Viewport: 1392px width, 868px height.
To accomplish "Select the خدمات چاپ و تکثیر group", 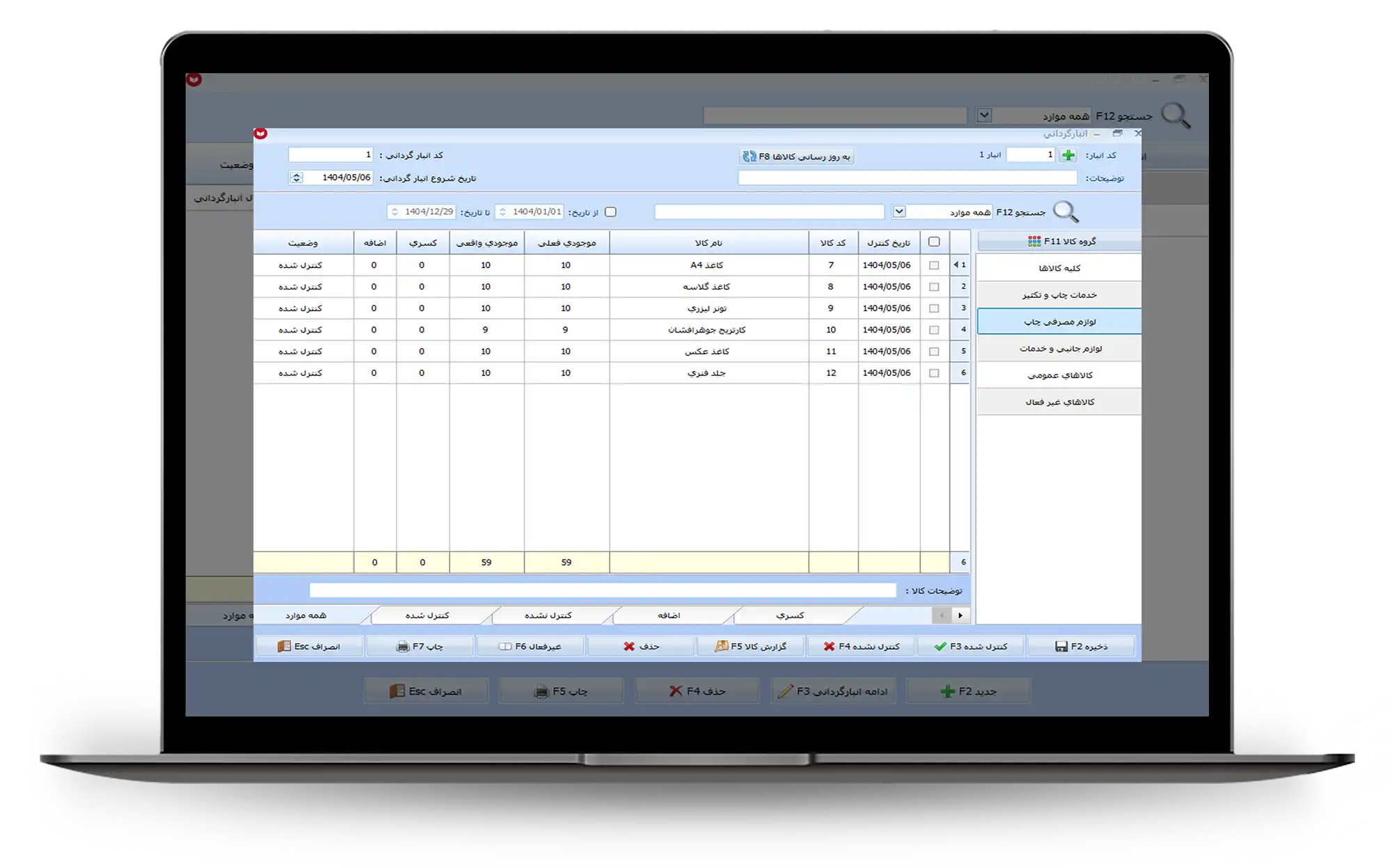I will (x=1059, y=295).
